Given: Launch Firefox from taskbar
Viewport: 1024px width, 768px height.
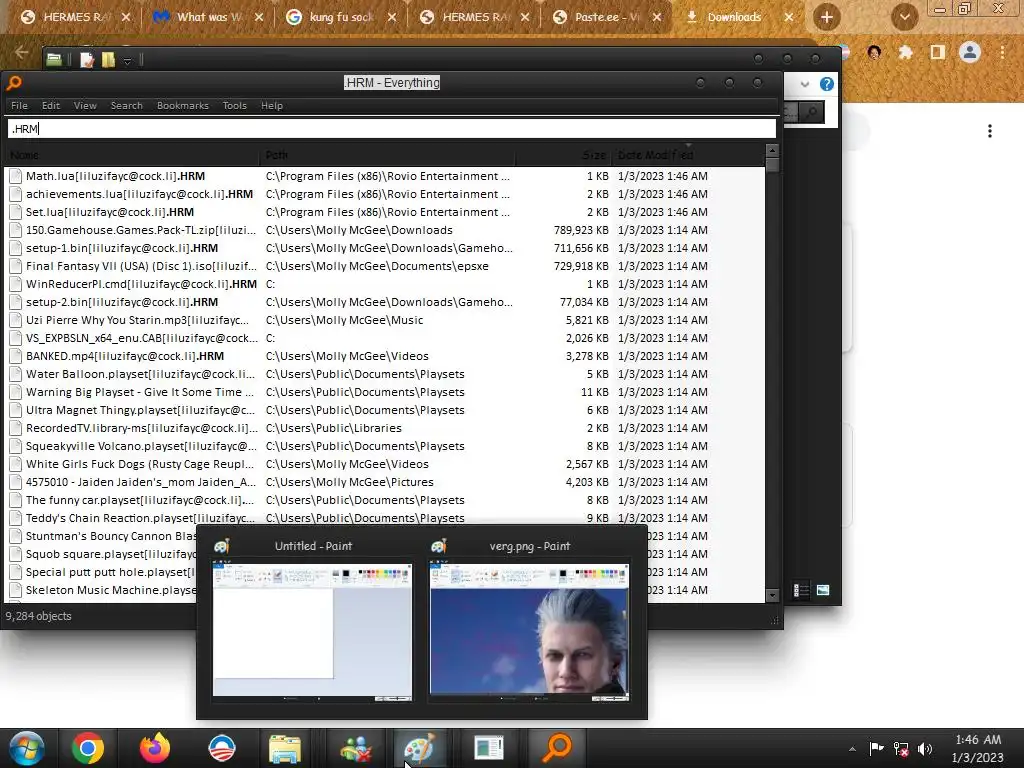Looking at the screenshot, I should coord(154,748).
